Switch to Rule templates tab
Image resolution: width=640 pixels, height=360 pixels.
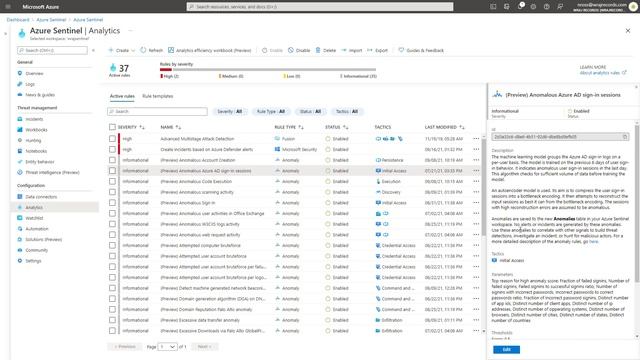pos(158,96)
